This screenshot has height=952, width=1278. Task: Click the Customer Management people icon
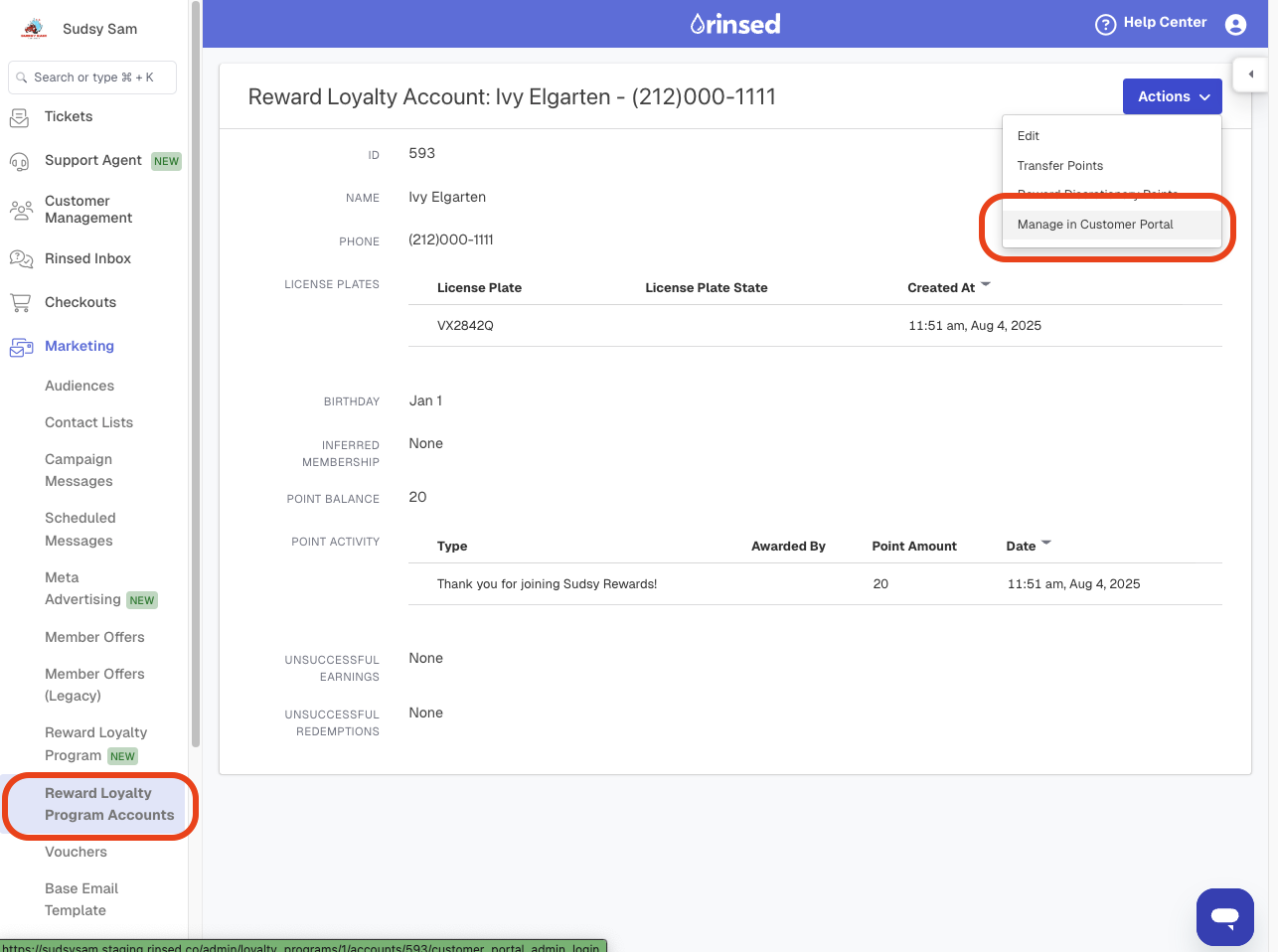(20, 210)
